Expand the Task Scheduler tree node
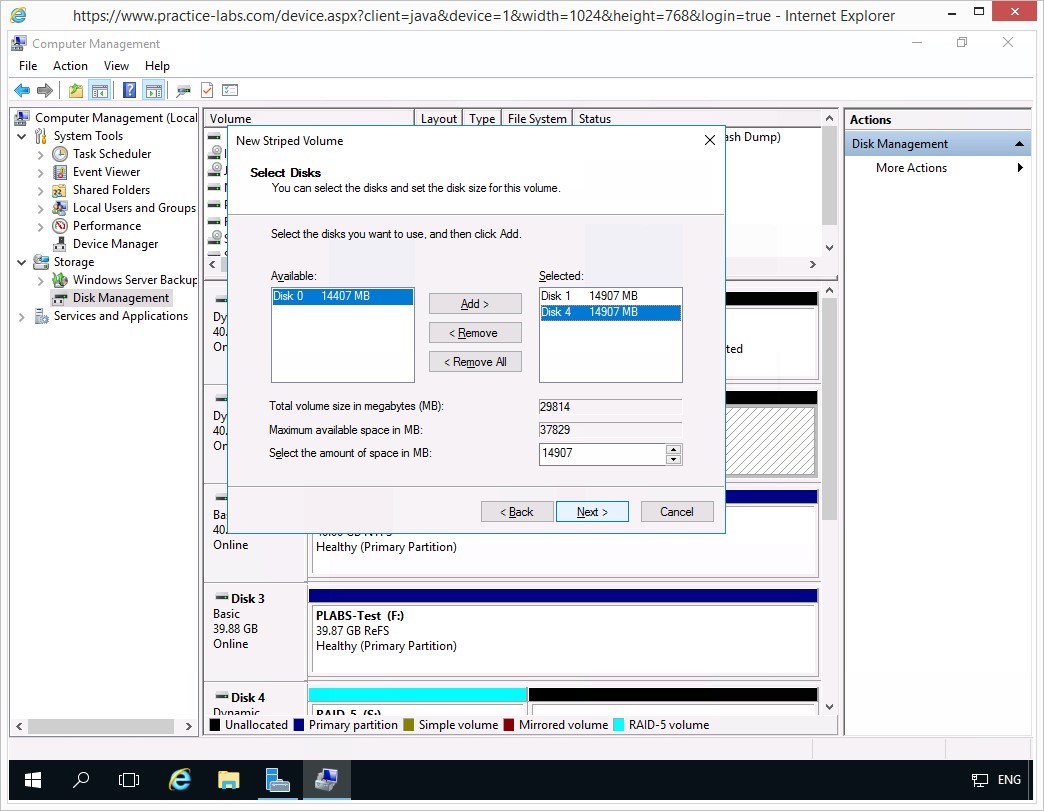 click(x=40, y=154)
